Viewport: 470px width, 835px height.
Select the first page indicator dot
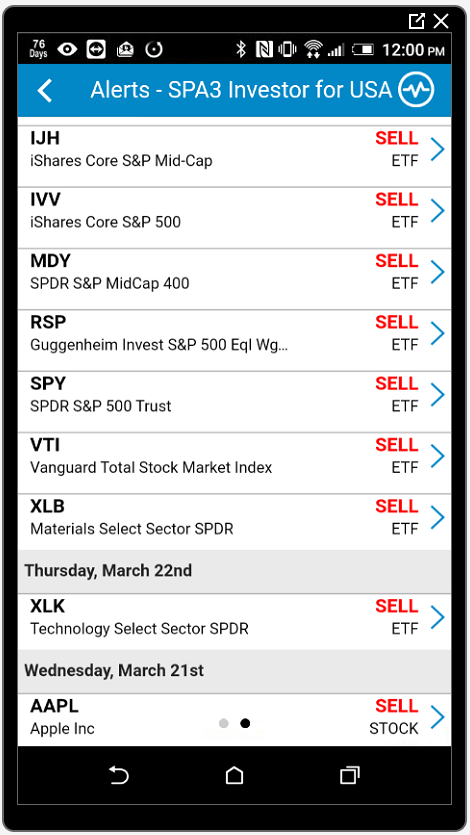[224, 723]
